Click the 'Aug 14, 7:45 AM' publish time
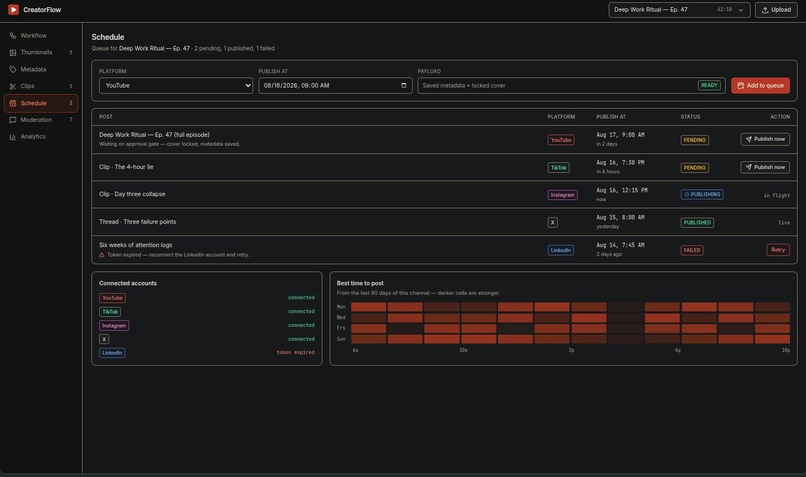Viewport: 806px width, 477px height. (x=620, y=245)
